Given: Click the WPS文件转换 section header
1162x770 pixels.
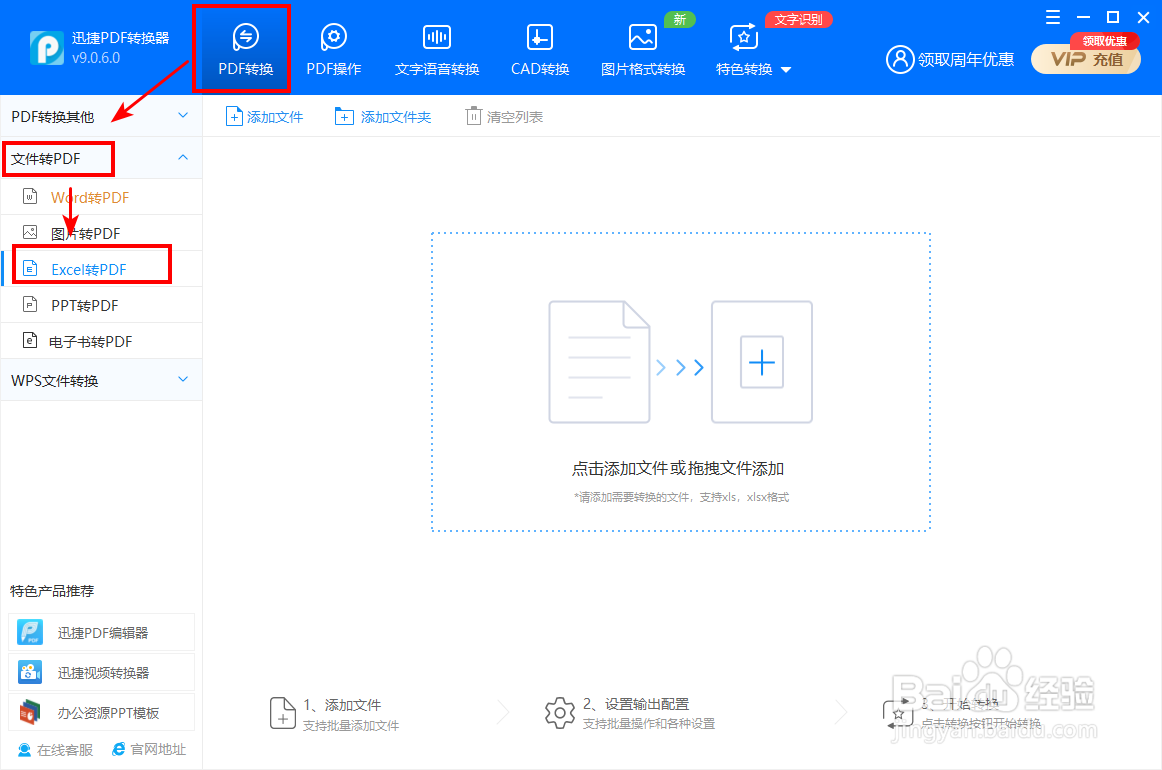Looking at the screenshot, I should pos(102,380).
